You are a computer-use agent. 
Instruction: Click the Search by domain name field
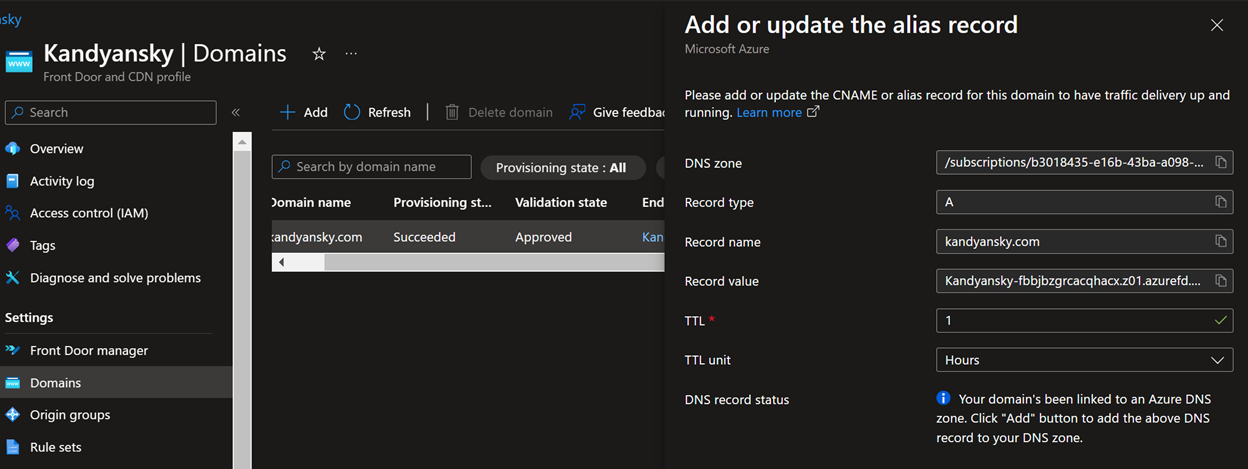coord(371,167)
